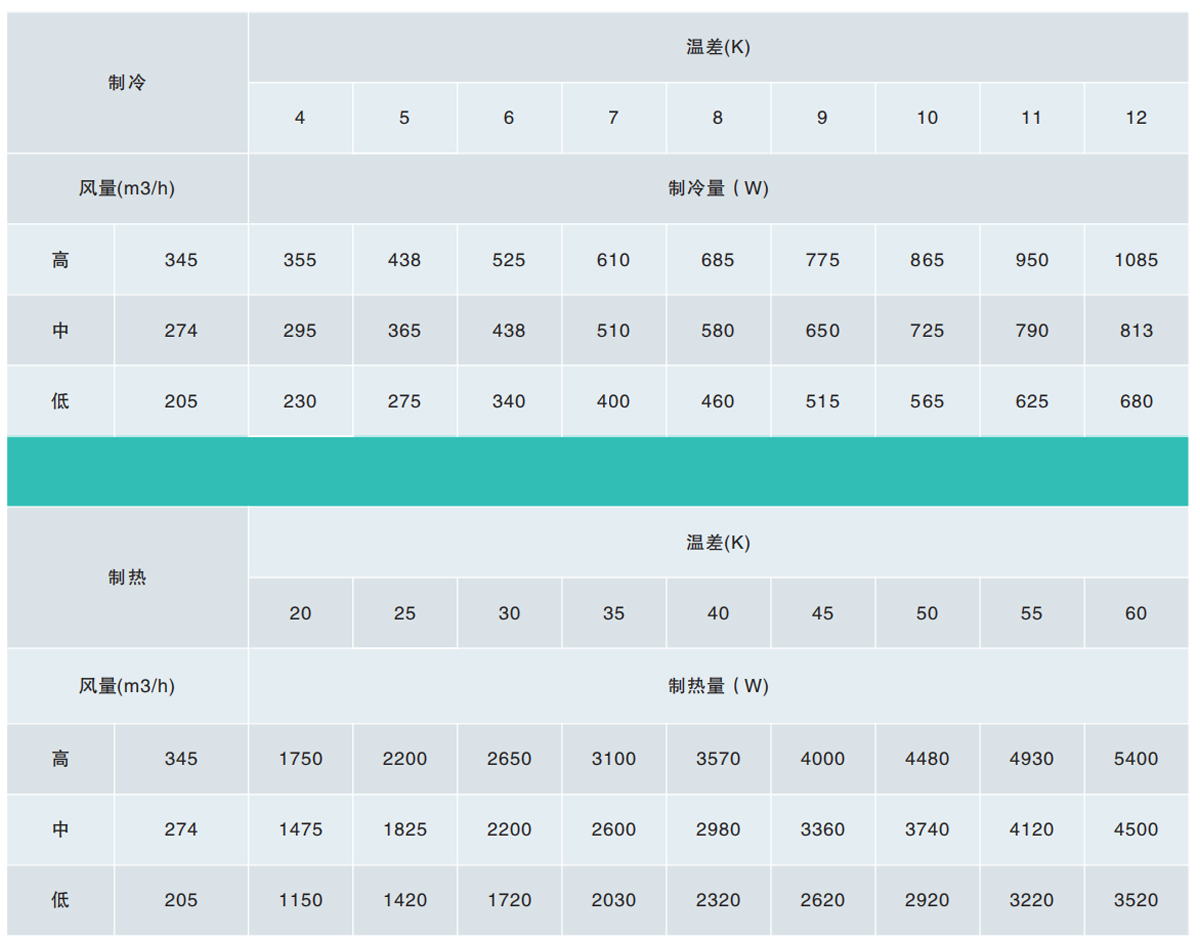The image size is (1200, 947).
Task: Click the cooling value 1085
Action: click(x=1136, y=260)
